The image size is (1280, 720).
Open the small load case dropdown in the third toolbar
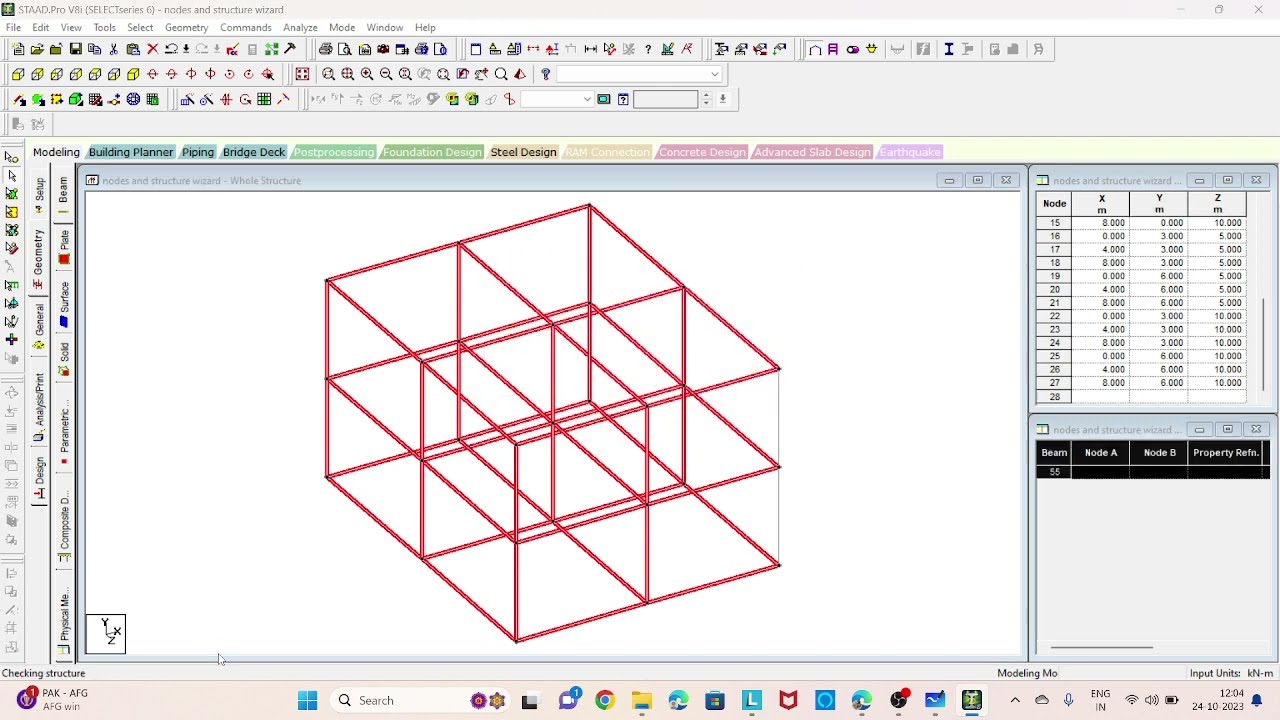pos(558,99)
